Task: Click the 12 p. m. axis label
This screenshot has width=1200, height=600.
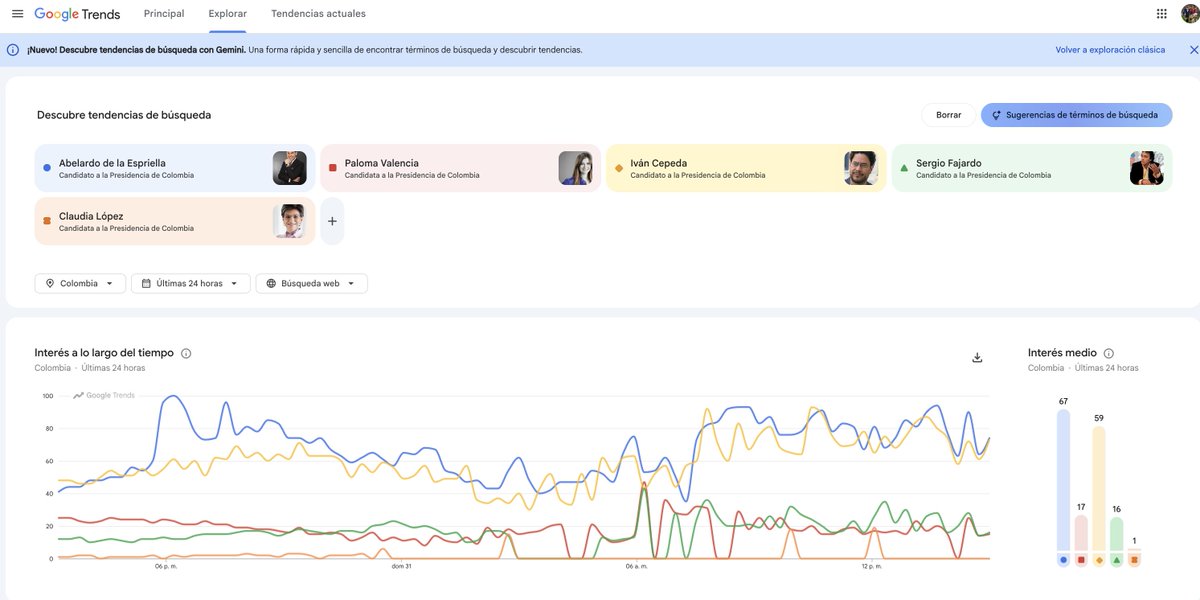Action: click(x=872, y=567)
